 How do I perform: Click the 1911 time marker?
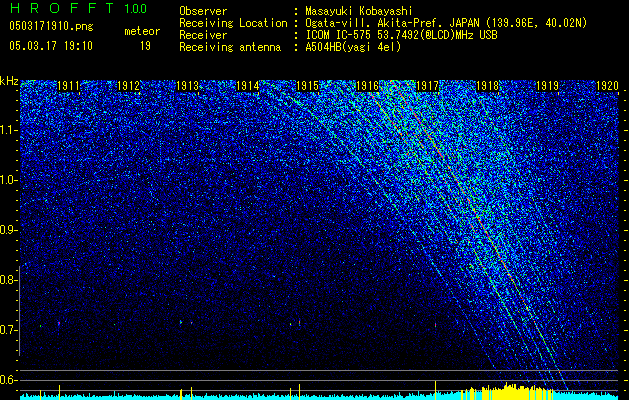[x=69, y=86]
